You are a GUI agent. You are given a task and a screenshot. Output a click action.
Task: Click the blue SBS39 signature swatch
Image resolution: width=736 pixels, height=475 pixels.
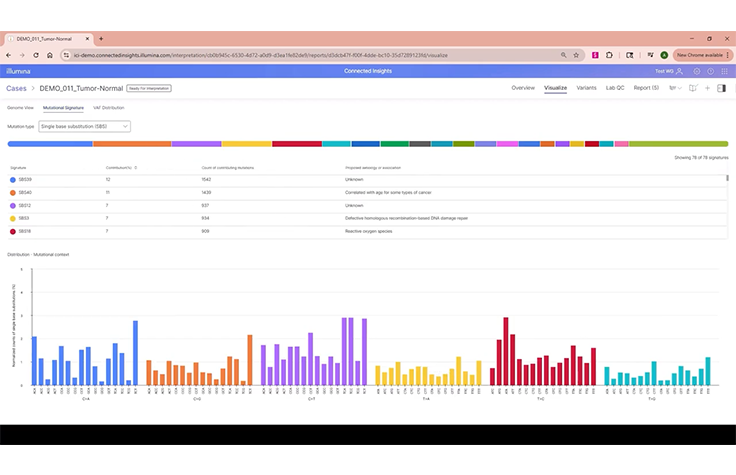(x=12, y=179)
